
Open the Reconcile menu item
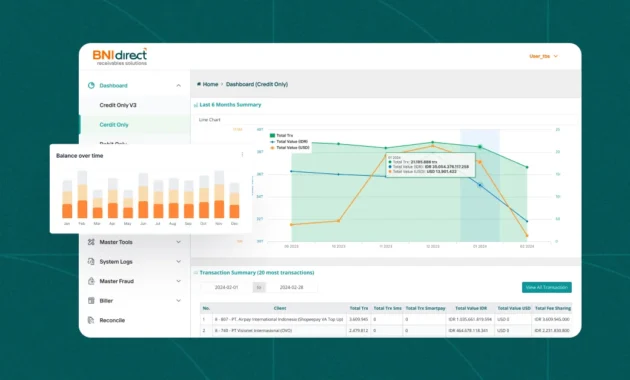click(112, 320)
